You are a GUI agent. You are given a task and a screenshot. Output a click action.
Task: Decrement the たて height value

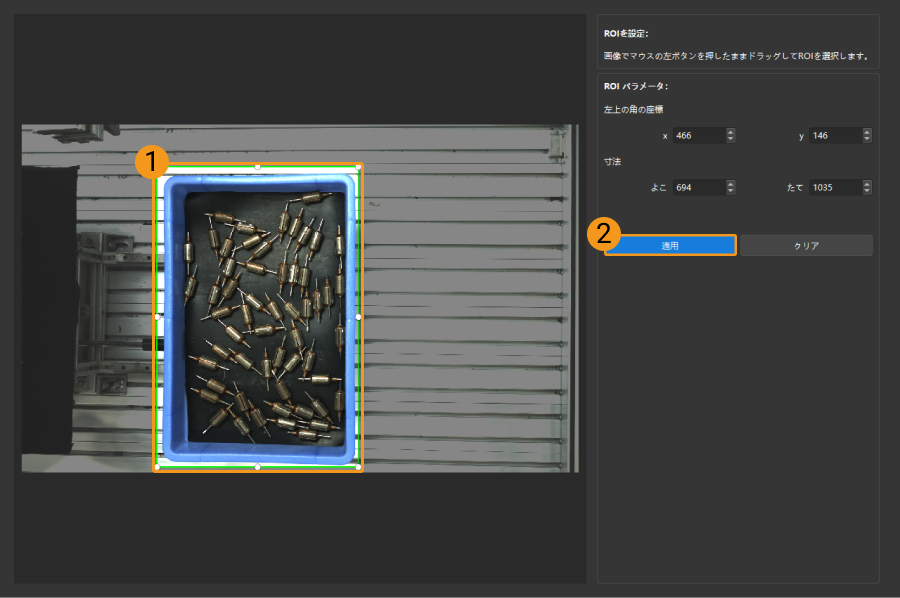click(x=866, y=190)
